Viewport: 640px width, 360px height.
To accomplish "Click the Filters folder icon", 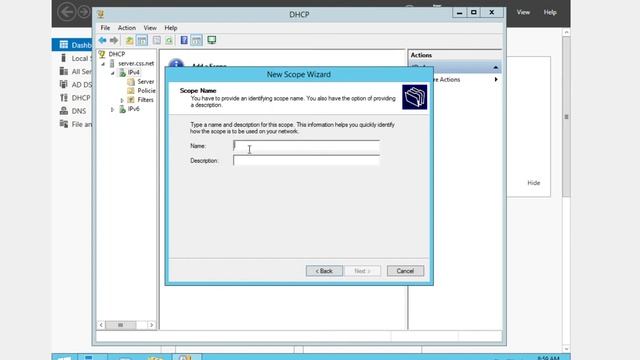I will (x=131, y=100).
